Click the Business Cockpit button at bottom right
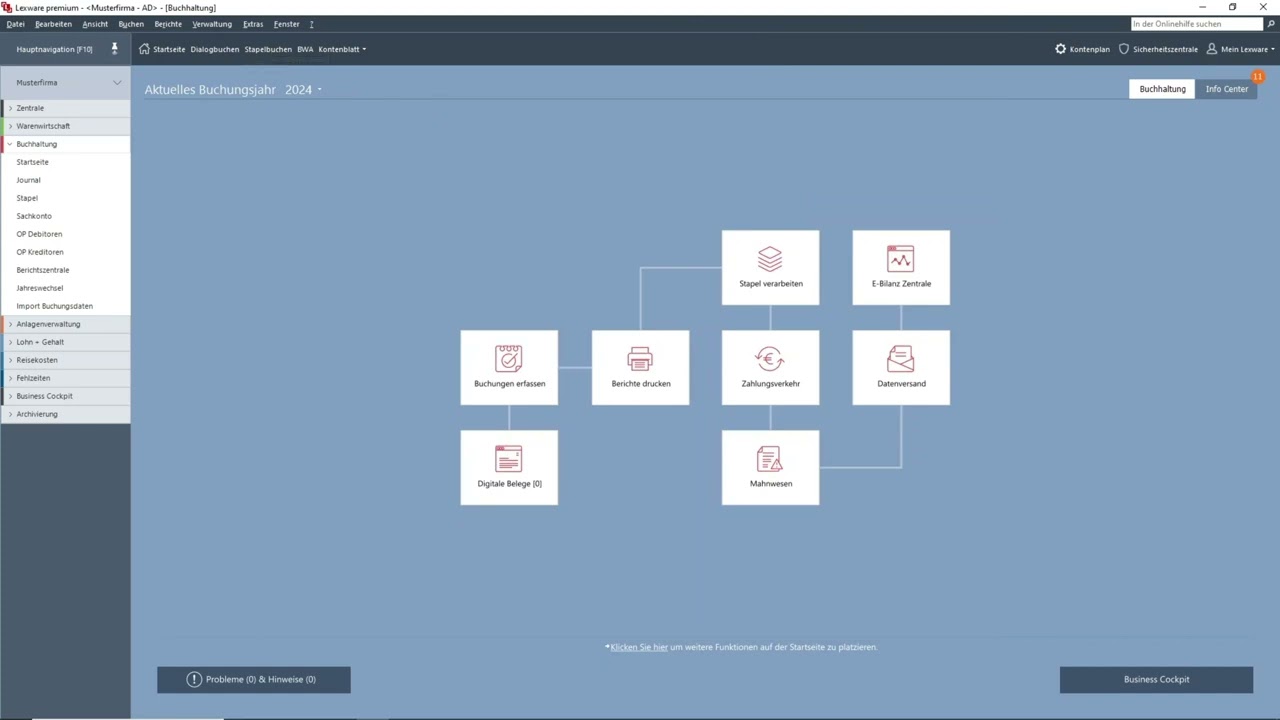1280x720 pixels. point(1156,680)
